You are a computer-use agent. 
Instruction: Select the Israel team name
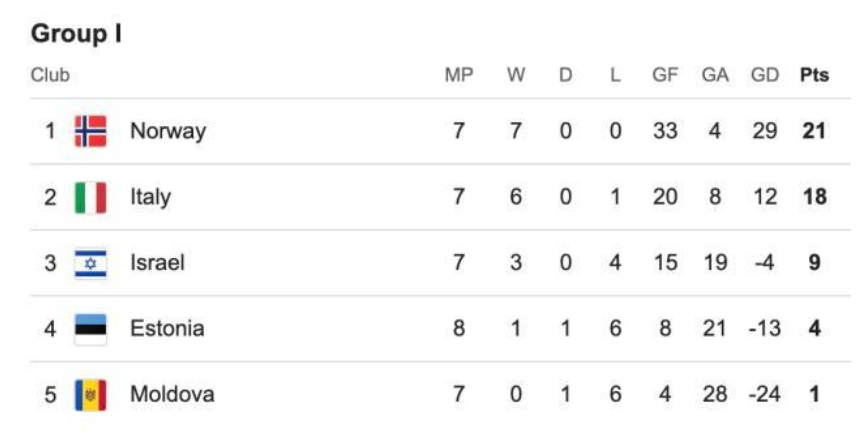157,263
